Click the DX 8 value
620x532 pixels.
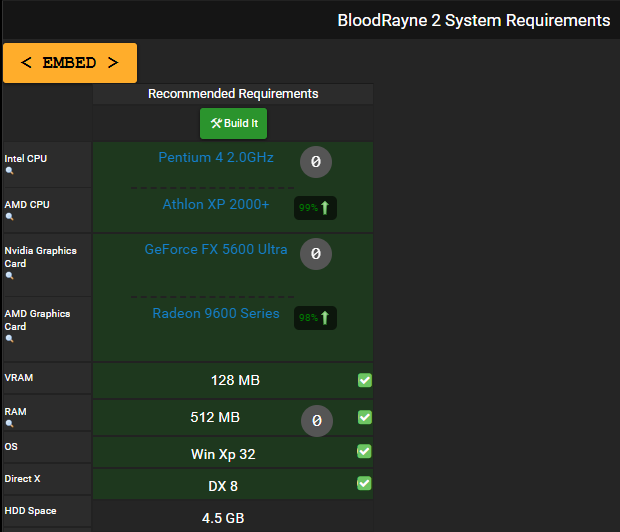point(223,486)
